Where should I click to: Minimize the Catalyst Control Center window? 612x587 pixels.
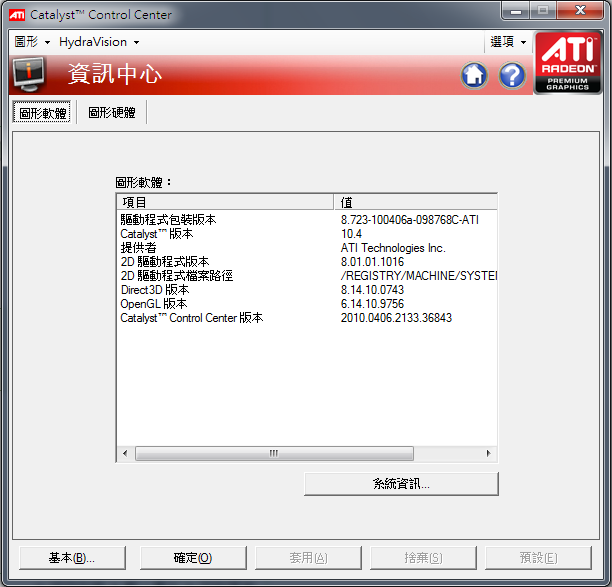click(x=516, y=11)
